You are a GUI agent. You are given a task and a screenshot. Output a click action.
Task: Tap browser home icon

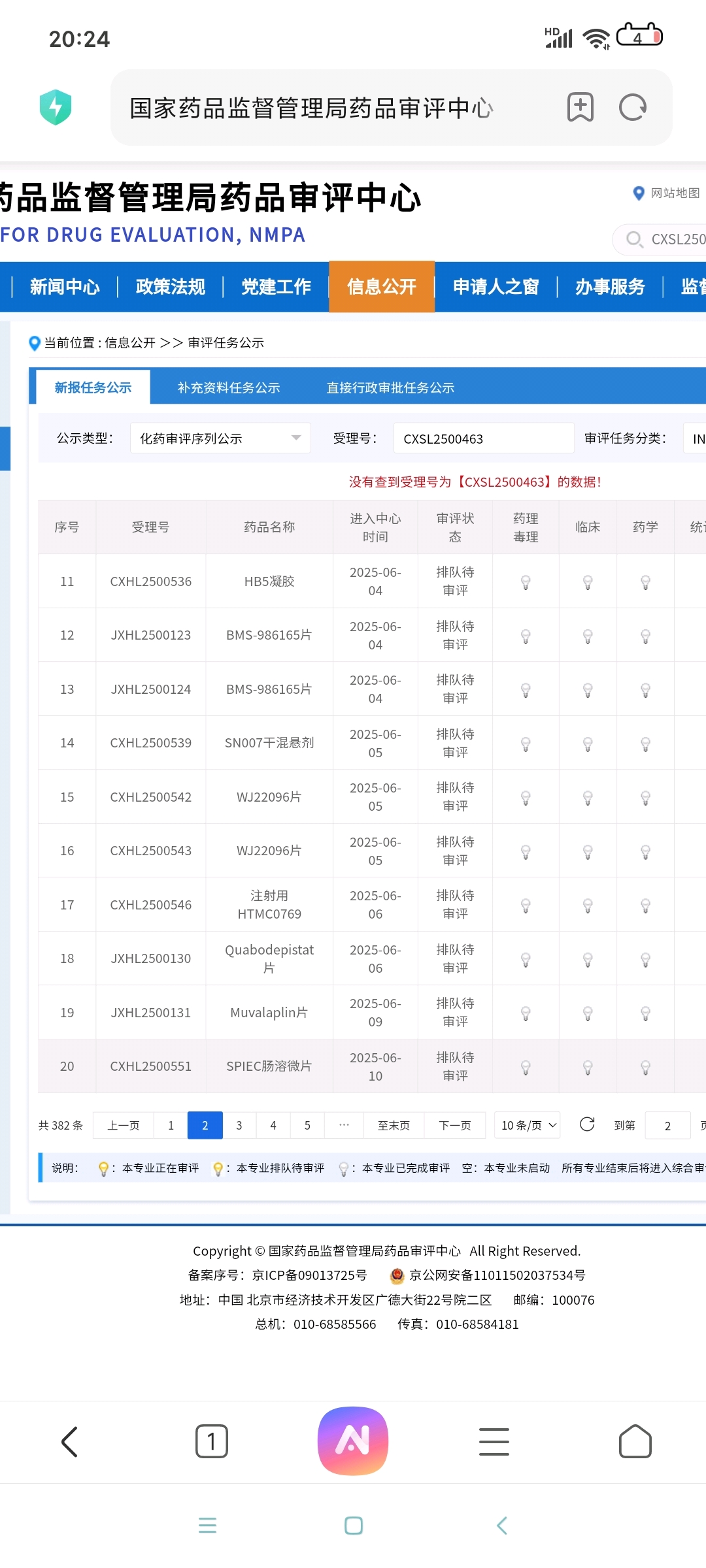(x=635, y=1441)
